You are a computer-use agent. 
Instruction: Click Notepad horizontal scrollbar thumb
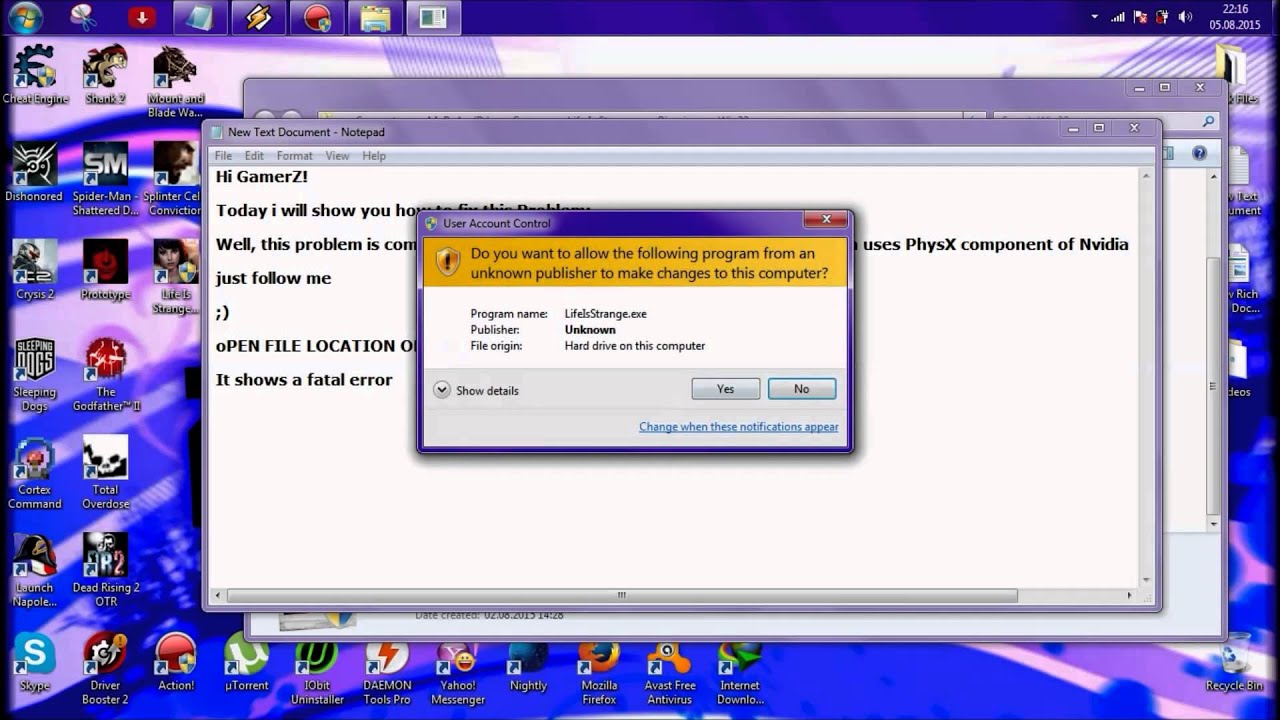[622, 595]
